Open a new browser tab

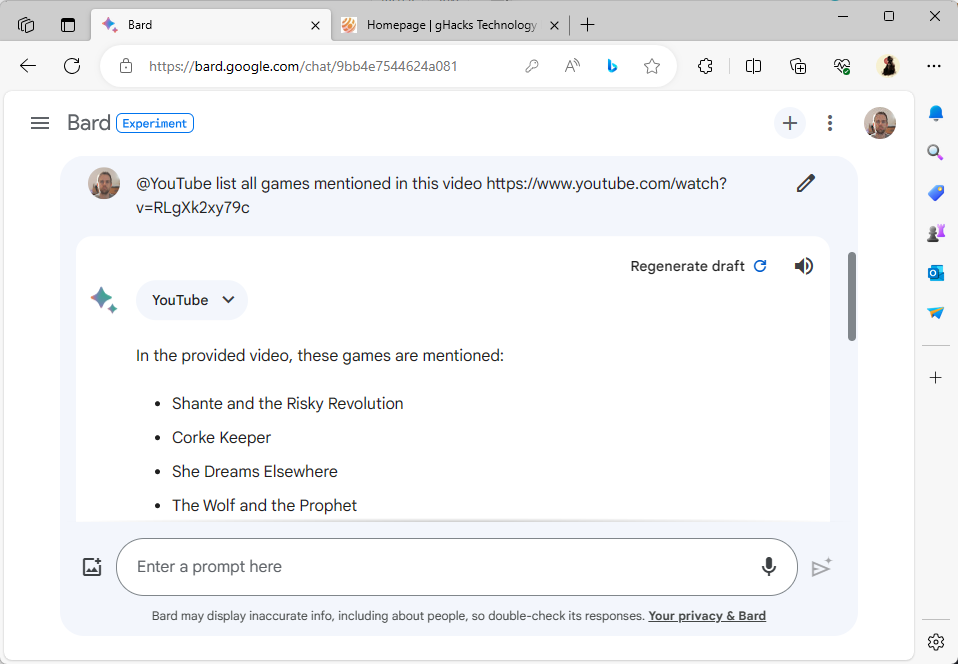[x=587, y=24]
